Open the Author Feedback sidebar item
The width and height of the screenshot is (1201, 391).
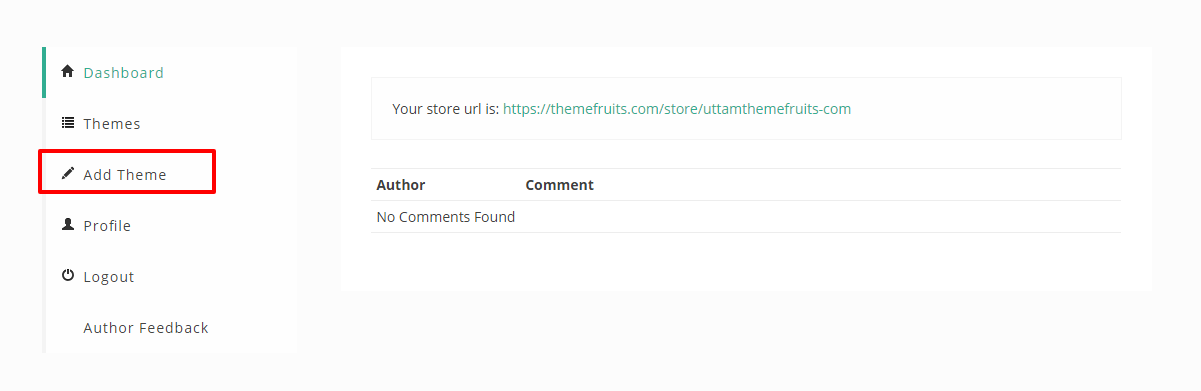point(146,328)
